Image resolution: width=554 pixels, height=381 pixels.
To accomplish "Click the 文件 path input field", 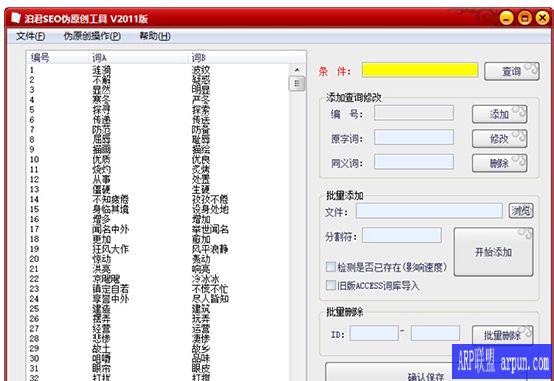I will pos(429,211).
